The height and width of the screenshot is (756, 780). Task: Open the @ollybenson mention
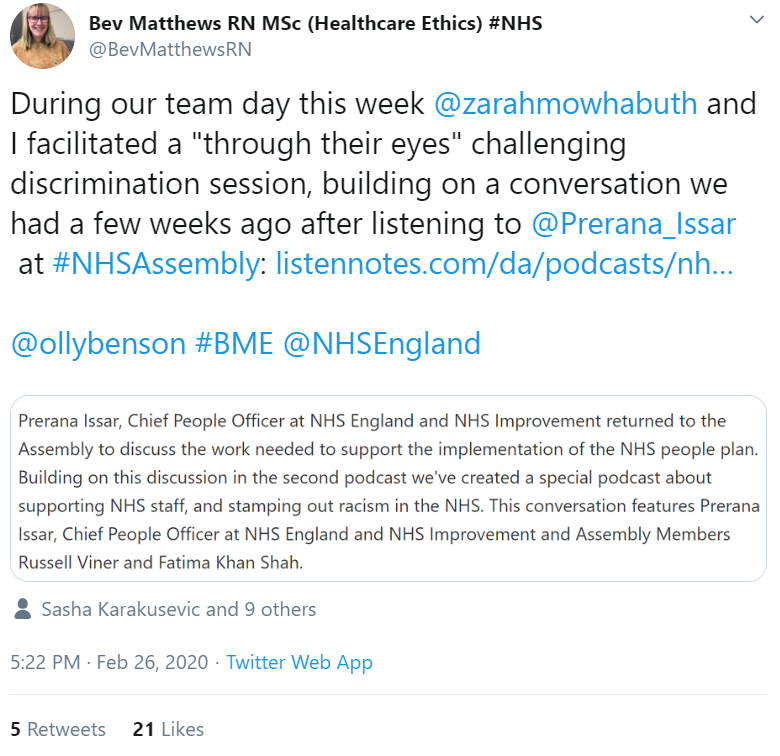pyautogui.click(x=98, y=344)
